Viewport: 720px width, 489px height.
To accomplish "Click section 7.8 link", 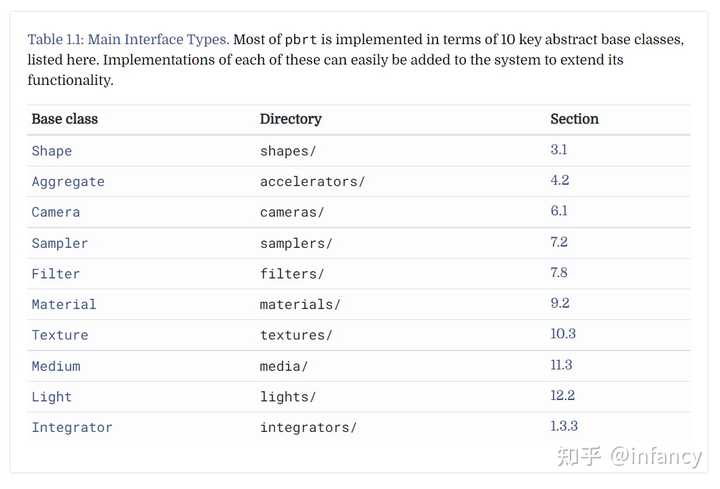I will coord(559,273).
